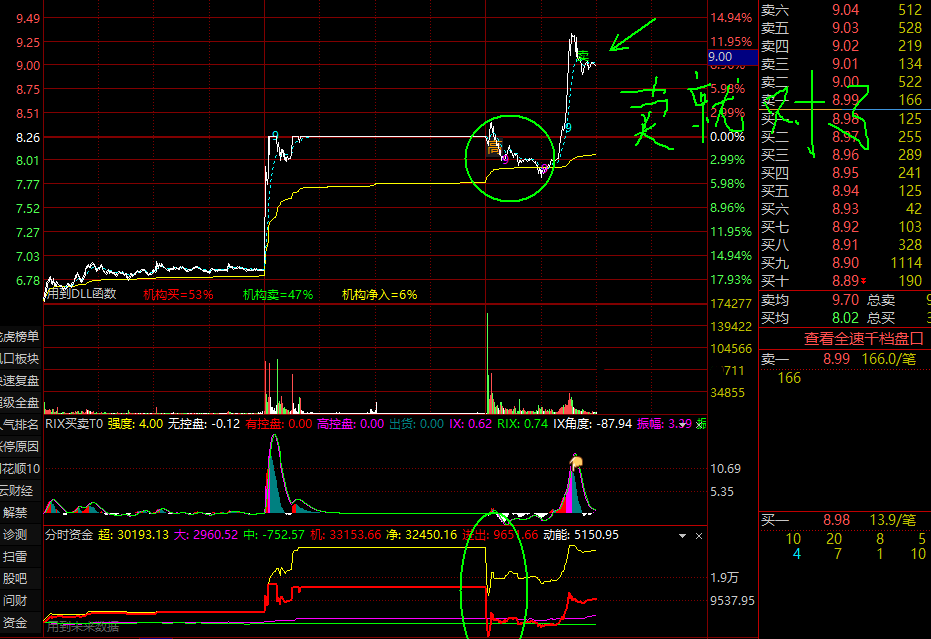Select the 买九 8.90 order row
The height and width of the screenshot is (639, 931).
point(845,262)
